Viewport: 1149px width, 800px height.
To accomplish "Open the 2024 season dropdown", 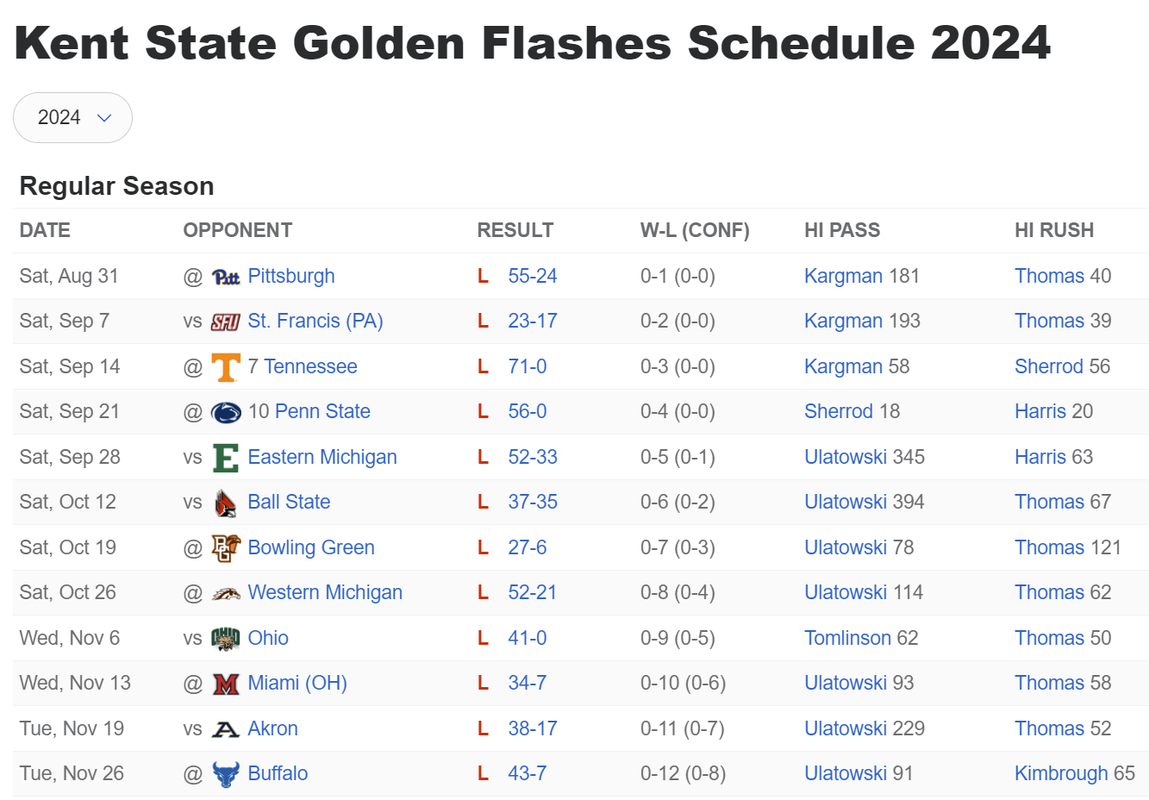I will pos(73,117).
